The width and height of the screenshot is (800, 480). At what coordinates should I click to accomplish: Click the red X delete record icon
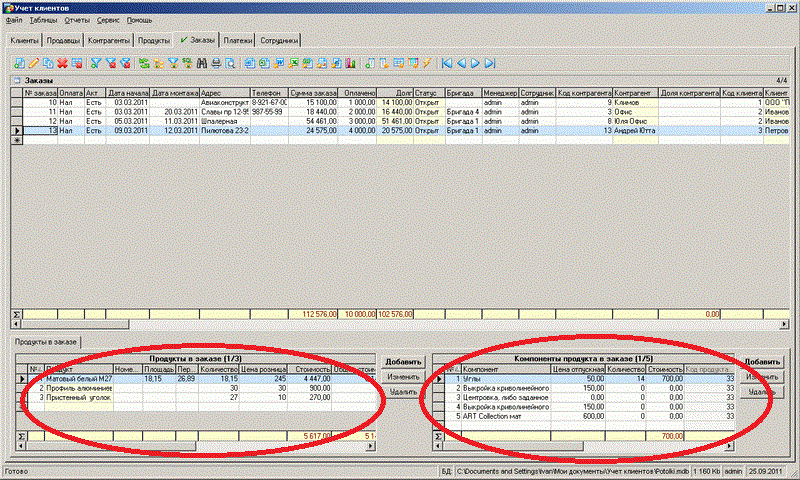coord(62,63)
